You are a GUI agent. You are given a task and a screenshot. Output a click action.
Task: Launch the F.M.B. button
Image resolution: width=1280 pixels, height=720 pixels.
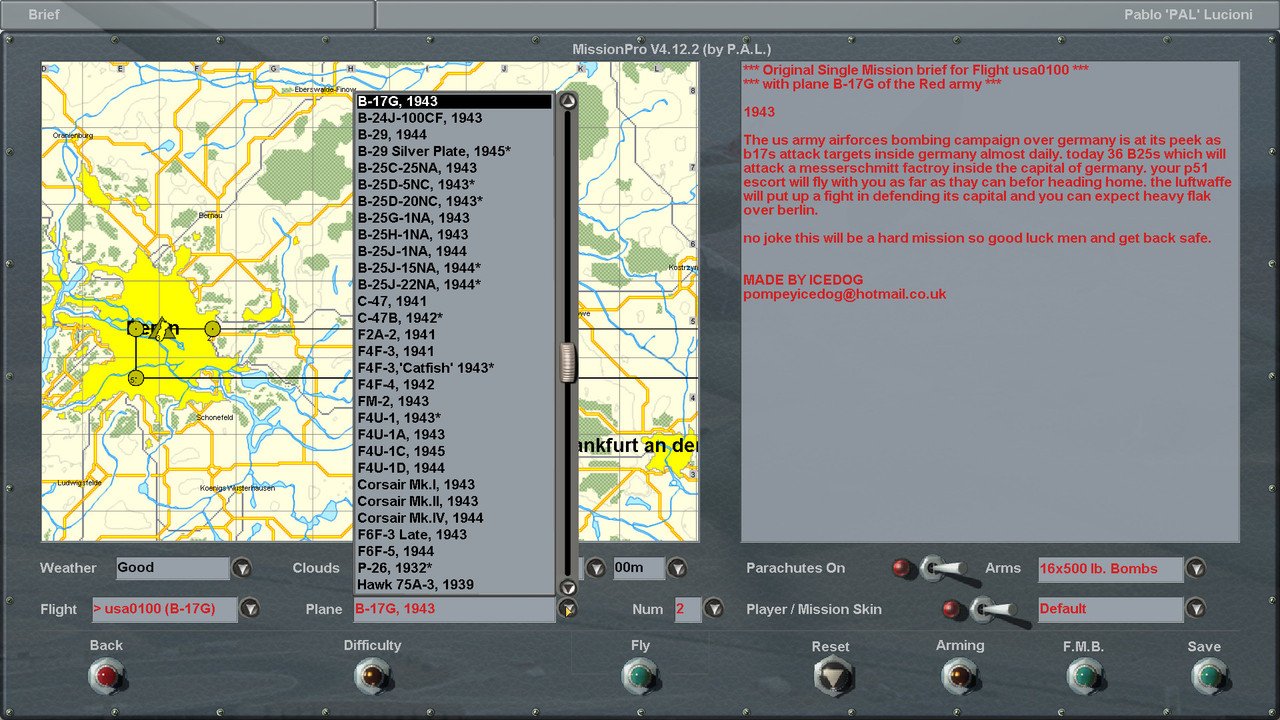pos(1083,677)
